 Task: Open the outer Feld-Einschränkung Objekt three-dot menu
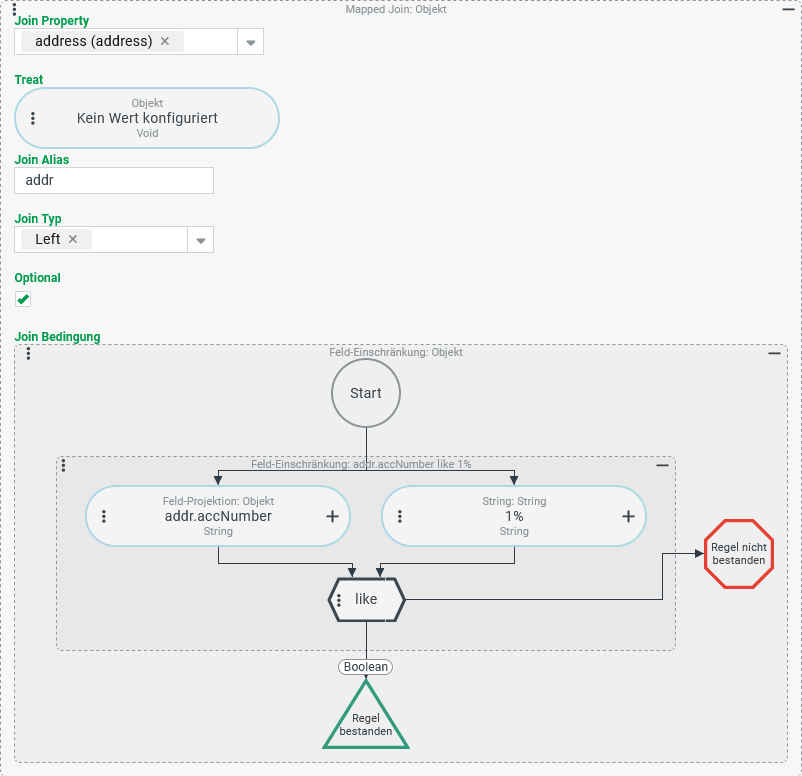(28, 353)
